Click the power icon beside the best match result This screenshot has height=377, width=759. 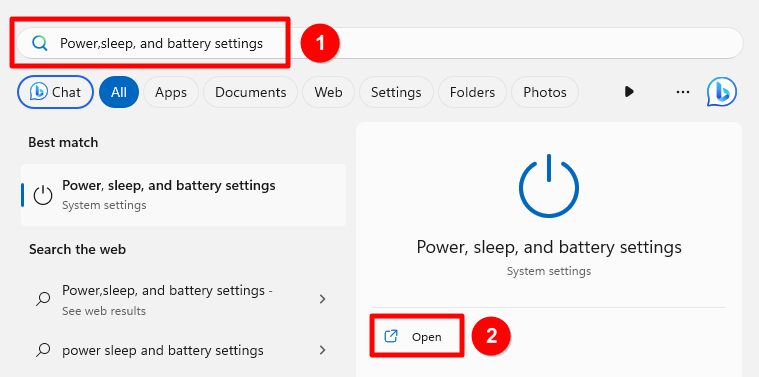point(43,195)
